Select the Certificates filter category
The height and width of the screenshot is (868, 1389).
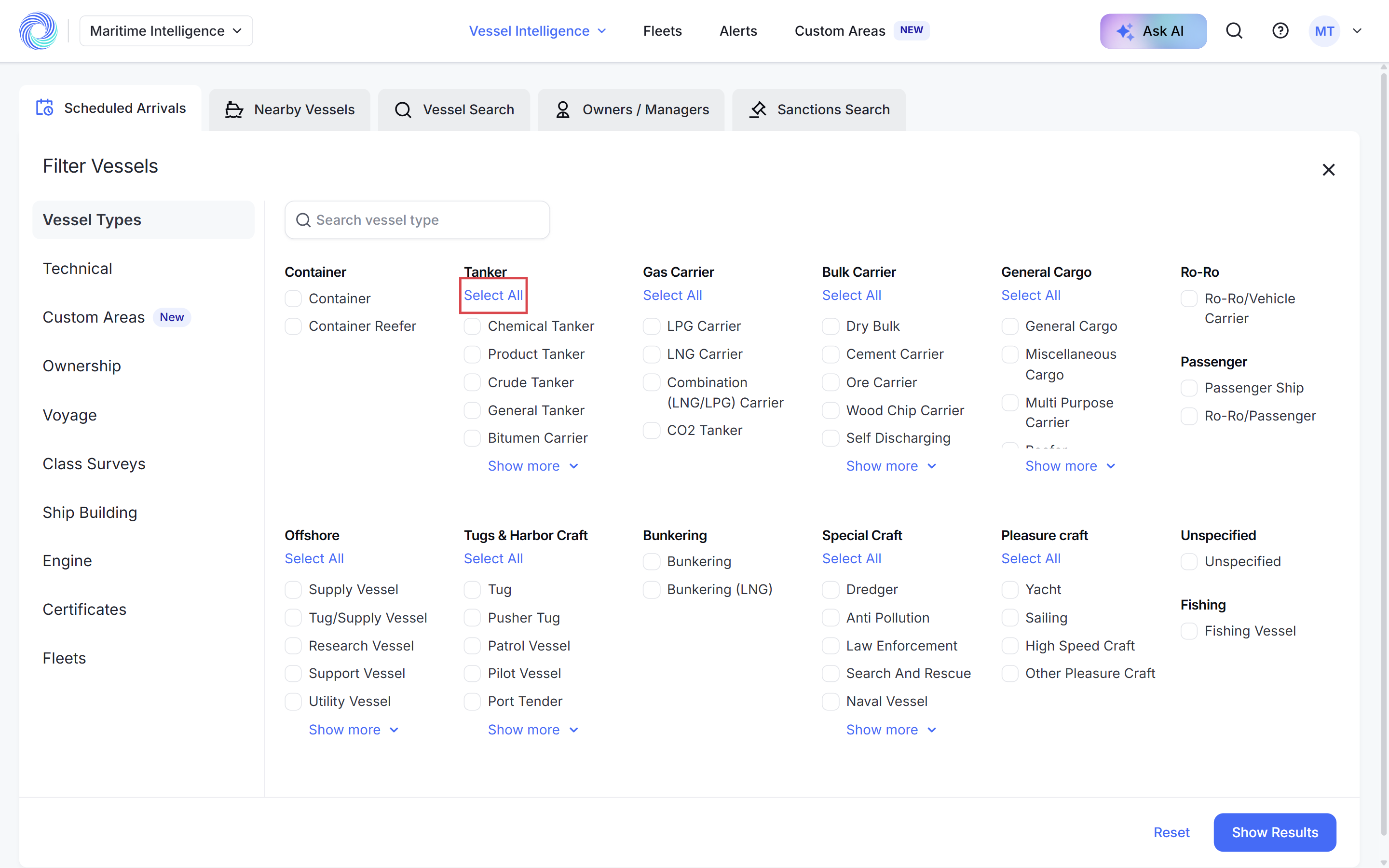84,610
